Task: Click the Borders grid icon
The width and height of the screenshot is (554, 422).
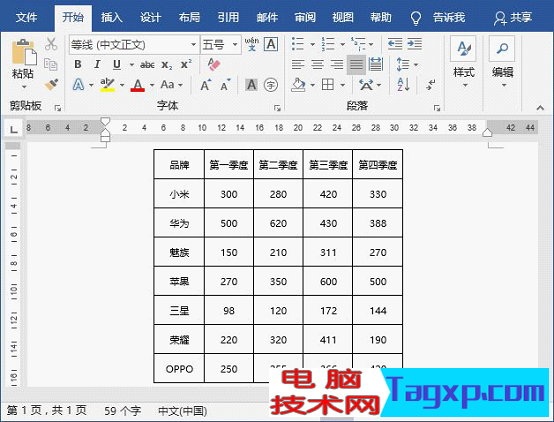Action: pyautogui.click(x=328, y=85)
